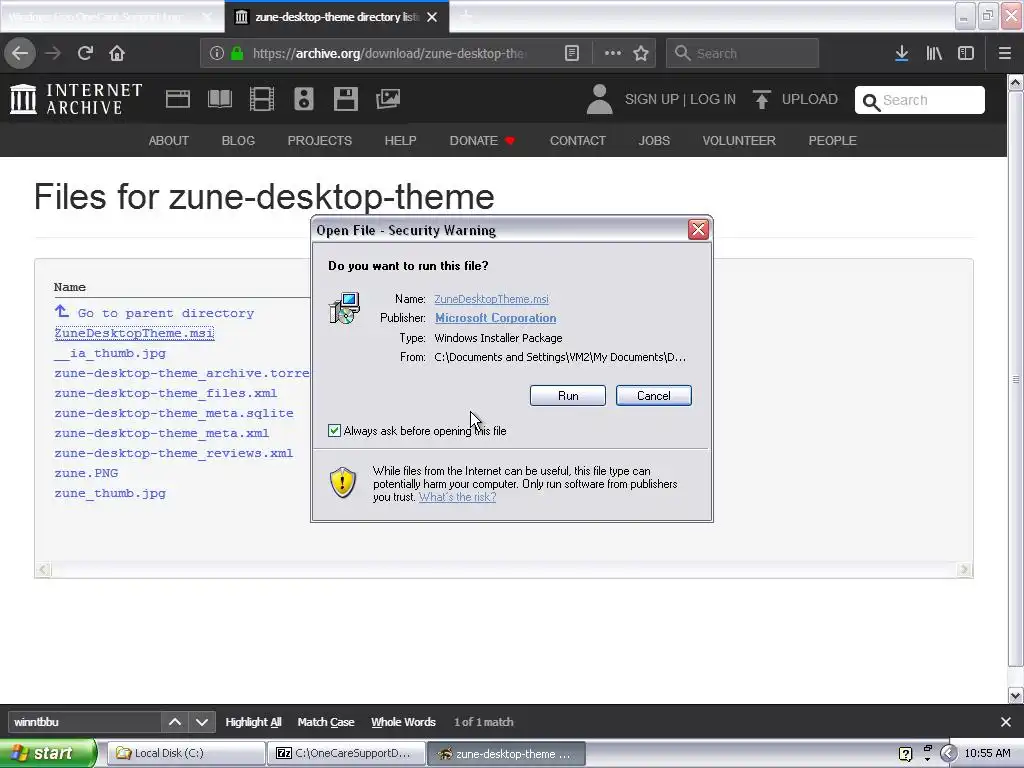Click Run in the security warning
Image resolution: width=1024 pixels, height=768 pixels.
point(568,396)
